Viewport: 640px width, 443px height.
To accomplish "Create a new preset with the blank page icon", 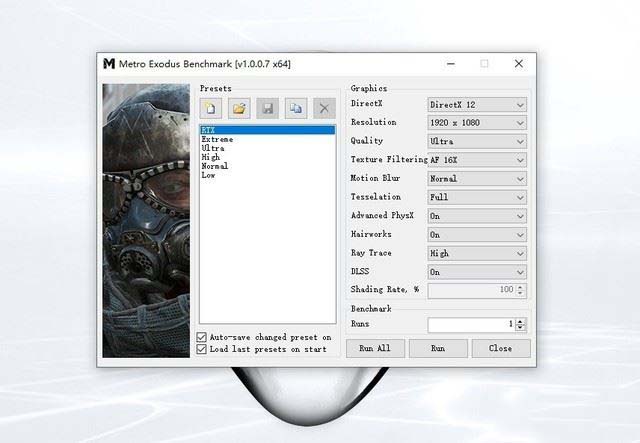I will point(211,108).
